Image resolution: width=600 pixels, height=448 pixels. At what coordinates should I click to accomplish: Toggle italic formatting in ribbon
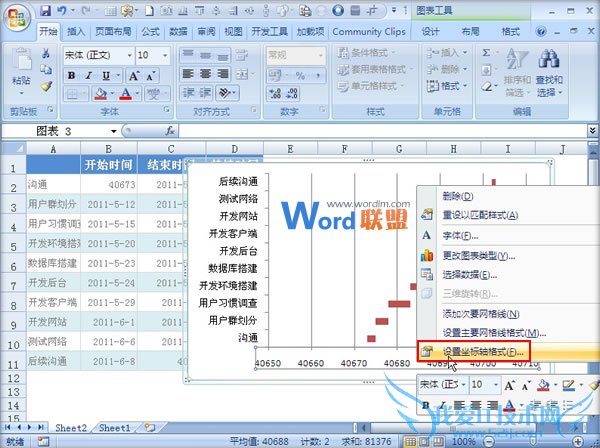point(89,75)
